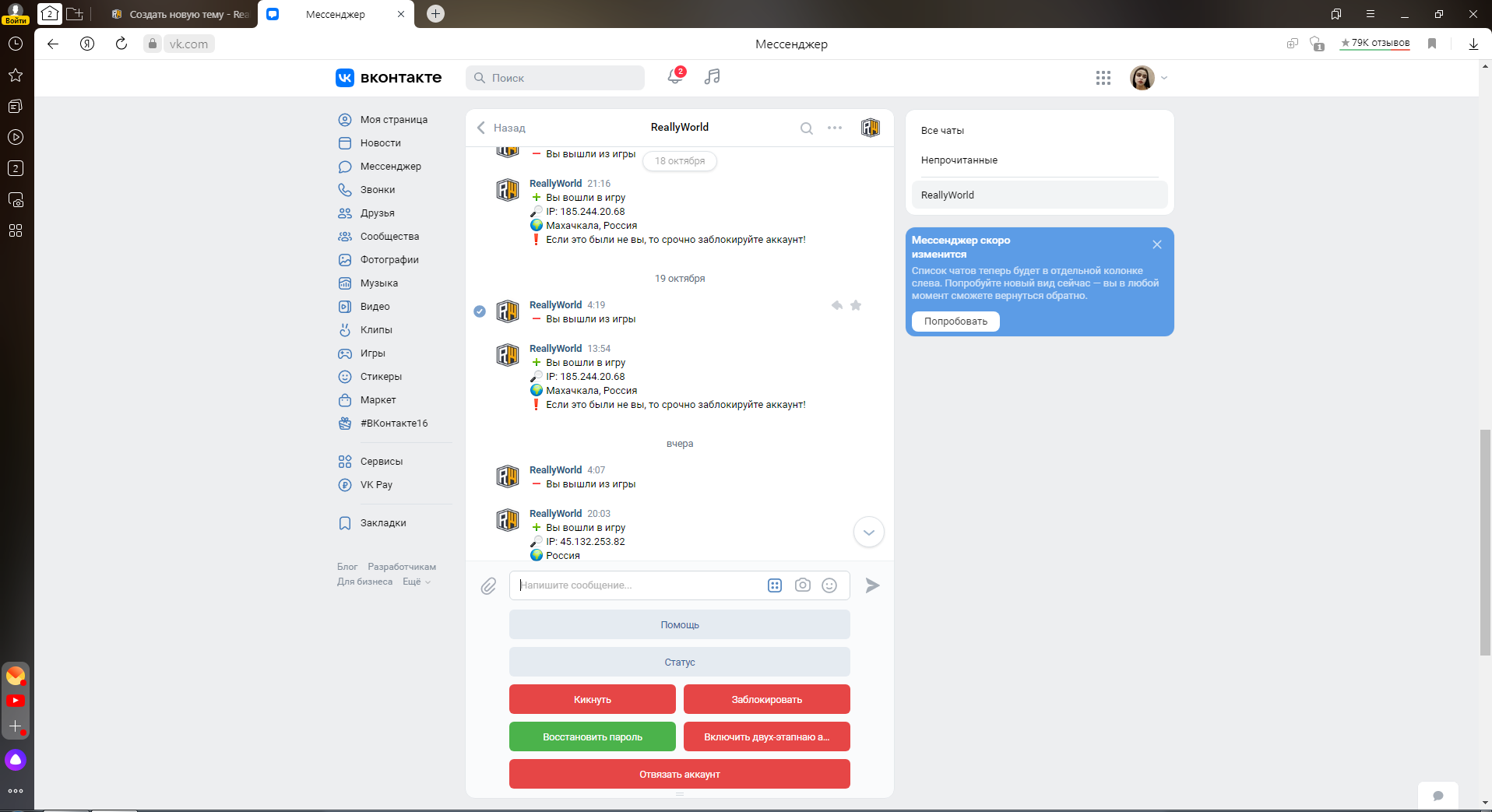Search within the ReallyWorld chat

tap(807, 128)
